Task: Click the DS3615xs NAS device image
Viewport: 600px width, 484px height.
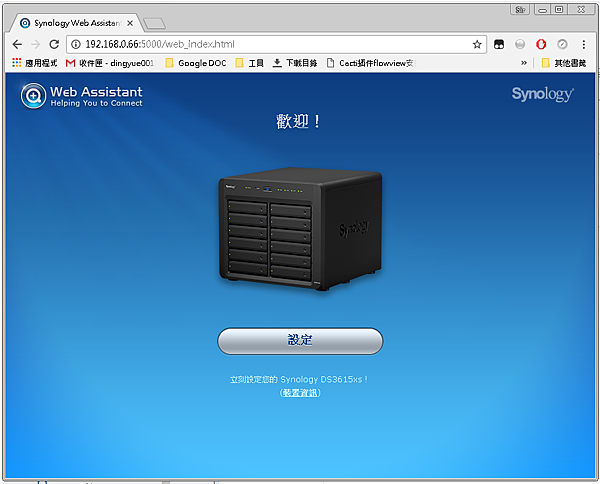Action: click(300, 228)
